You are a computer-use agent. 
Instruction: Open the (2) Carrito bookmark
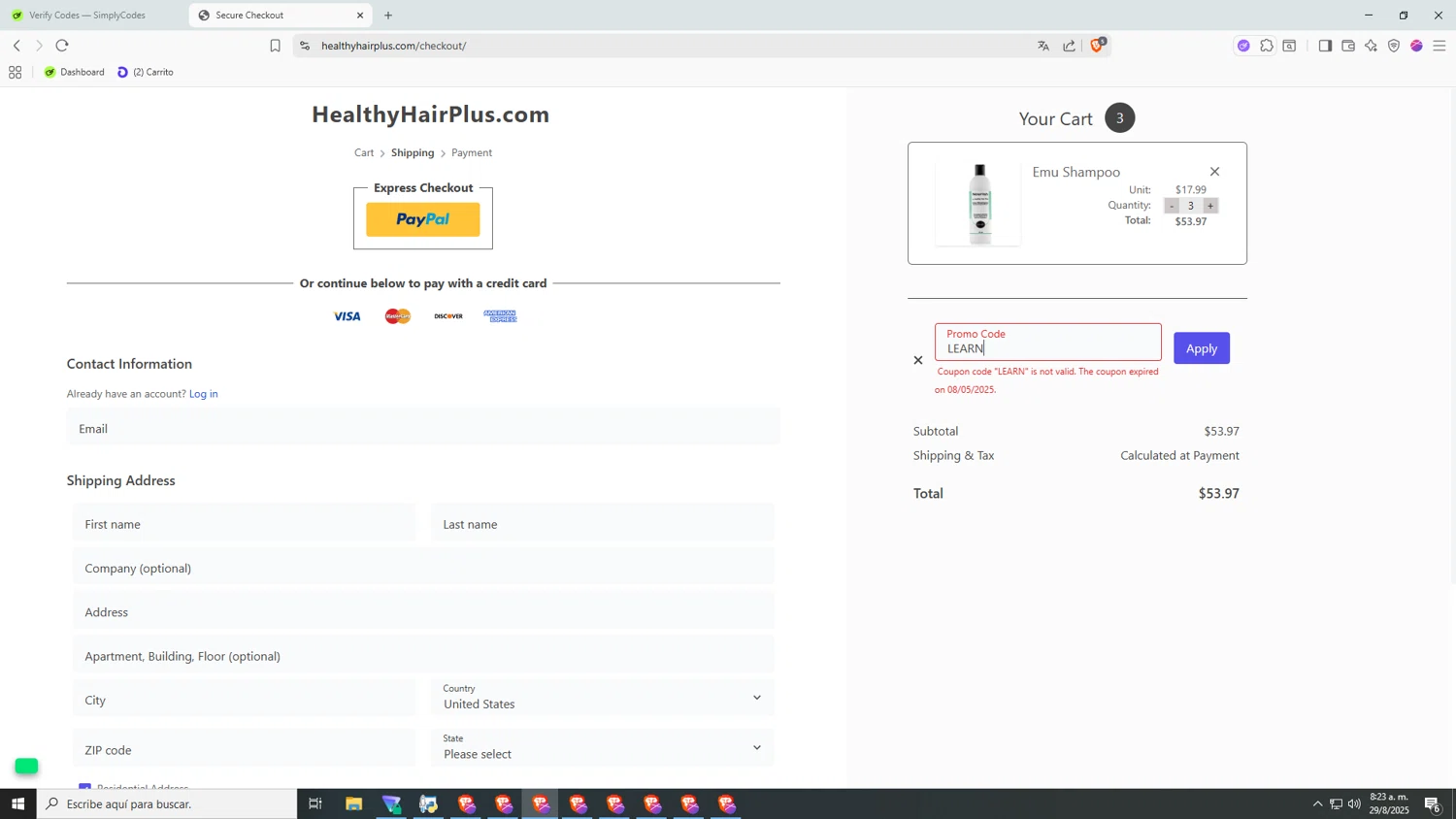pyautogui.click(x=146, y=72)
